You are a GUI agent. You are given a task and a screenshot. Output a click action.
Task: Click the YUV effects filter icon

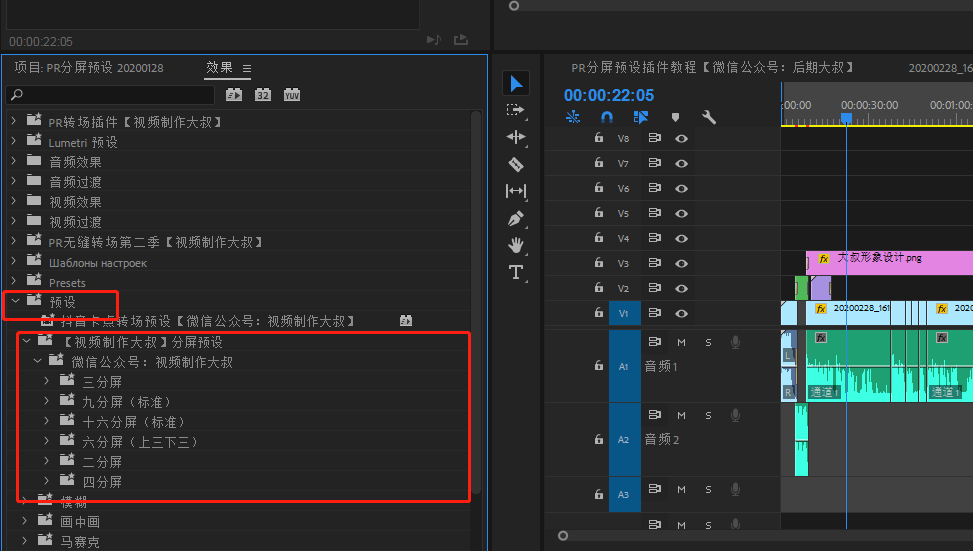(292, 95)
